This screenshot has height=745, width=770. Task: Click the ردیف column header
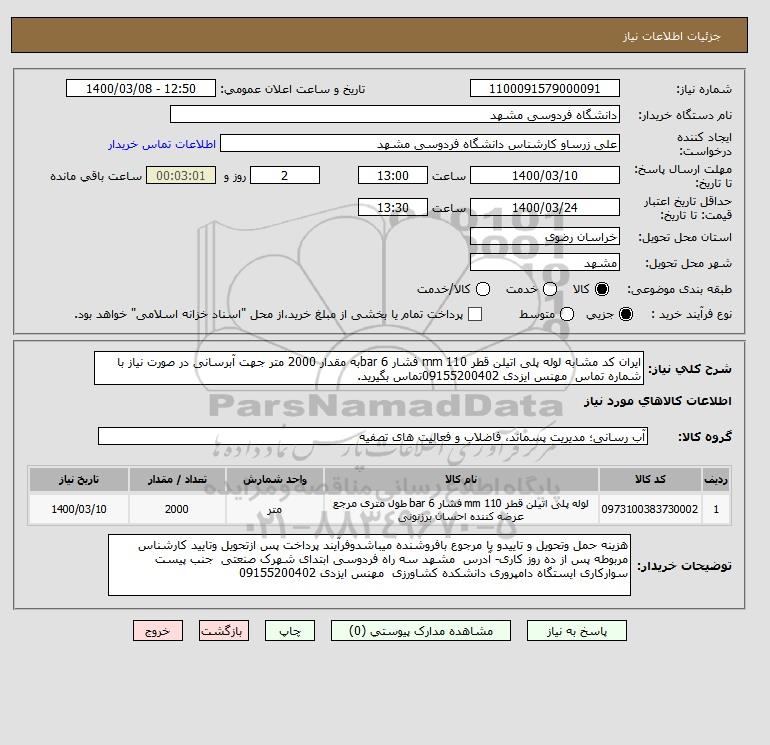[x=716, y=479]
